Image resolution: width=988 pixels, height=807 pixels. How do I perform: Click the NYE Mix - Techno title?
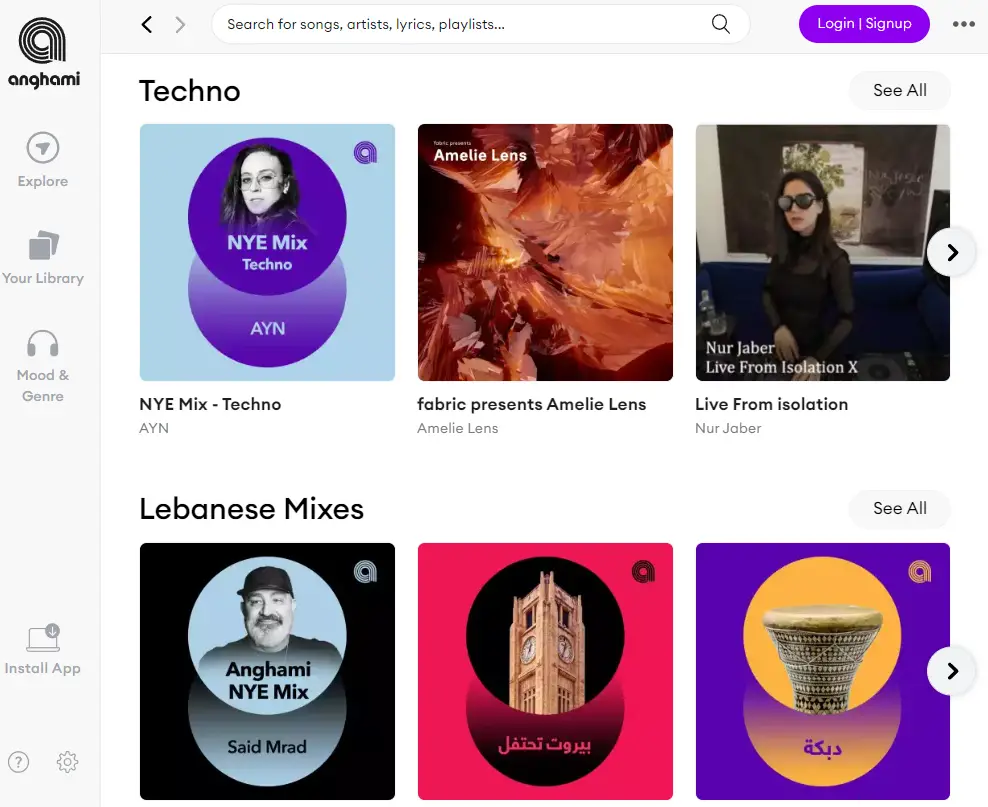(x=210, y=404)
